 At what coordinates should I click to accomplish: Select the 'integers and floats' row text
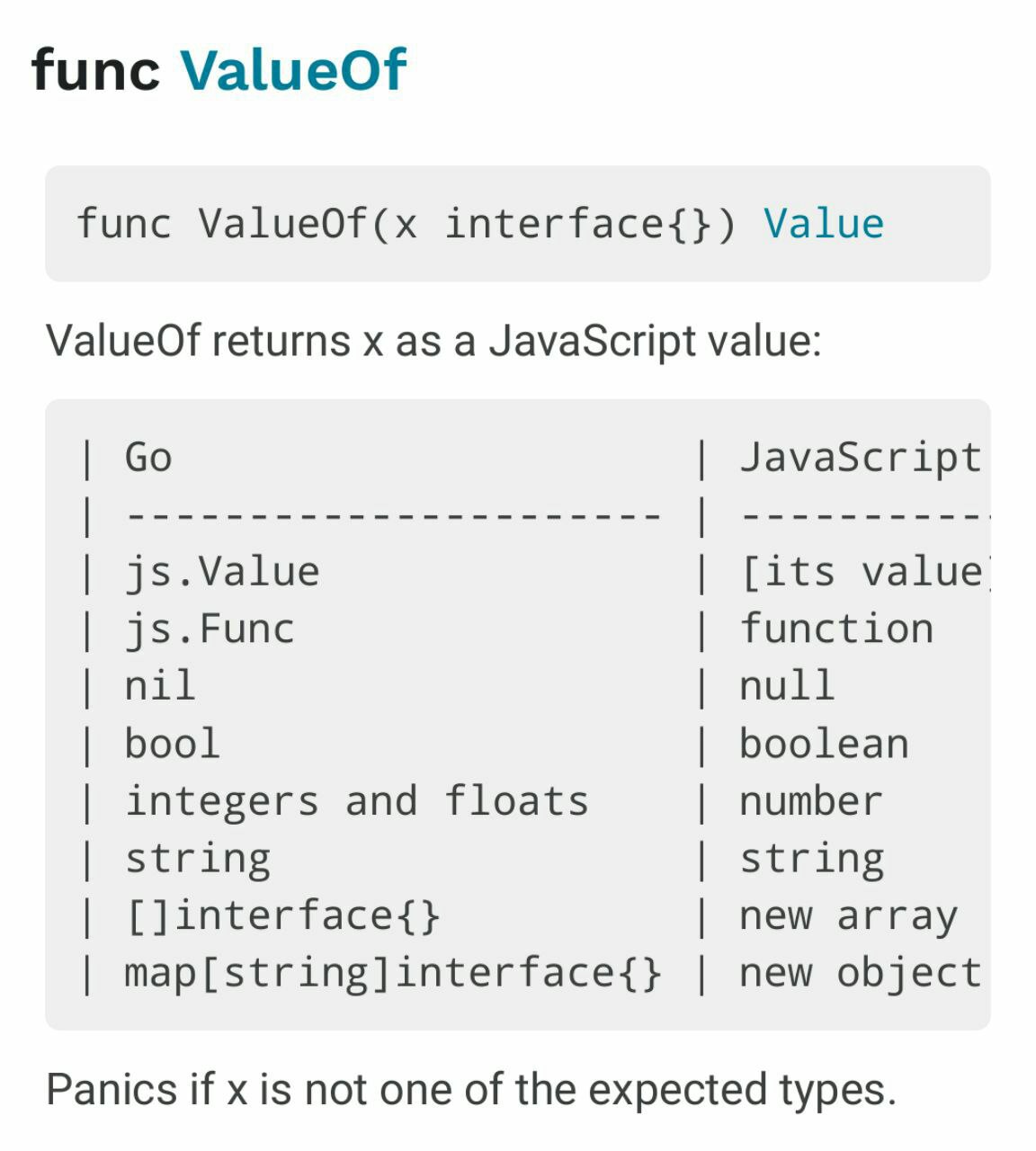[356, 801]
